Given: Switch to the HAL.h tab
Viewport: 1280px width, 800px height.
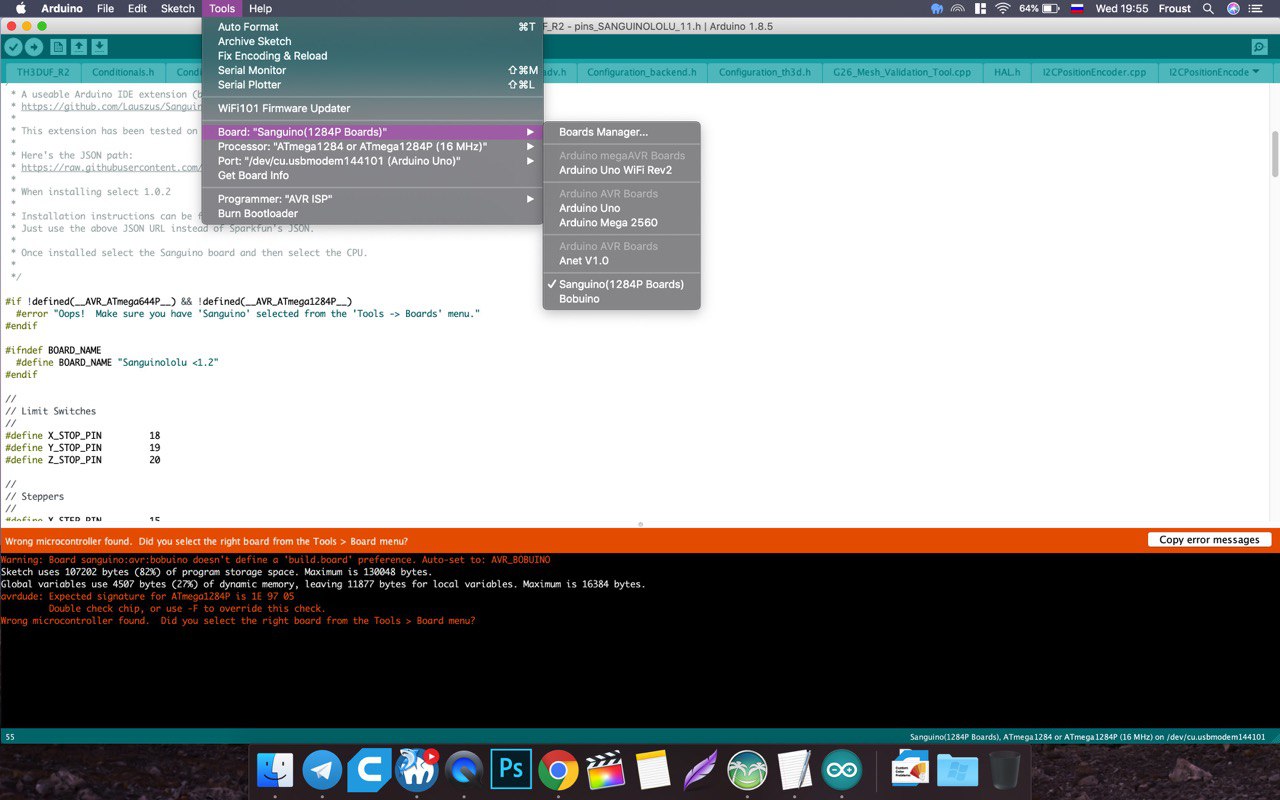Looking at the screenshot, I should coord(1007,72).
